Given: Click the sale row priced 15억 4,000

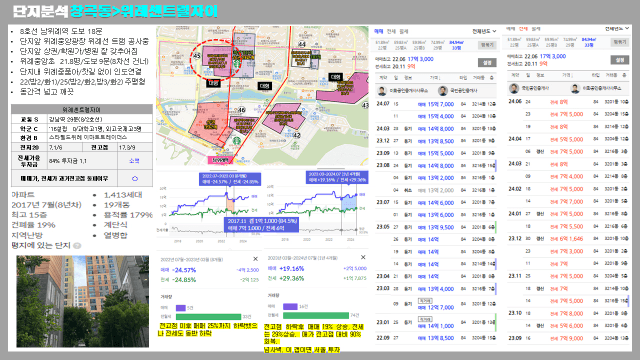Looking at the screenshot, I should (x=436, y=116).
